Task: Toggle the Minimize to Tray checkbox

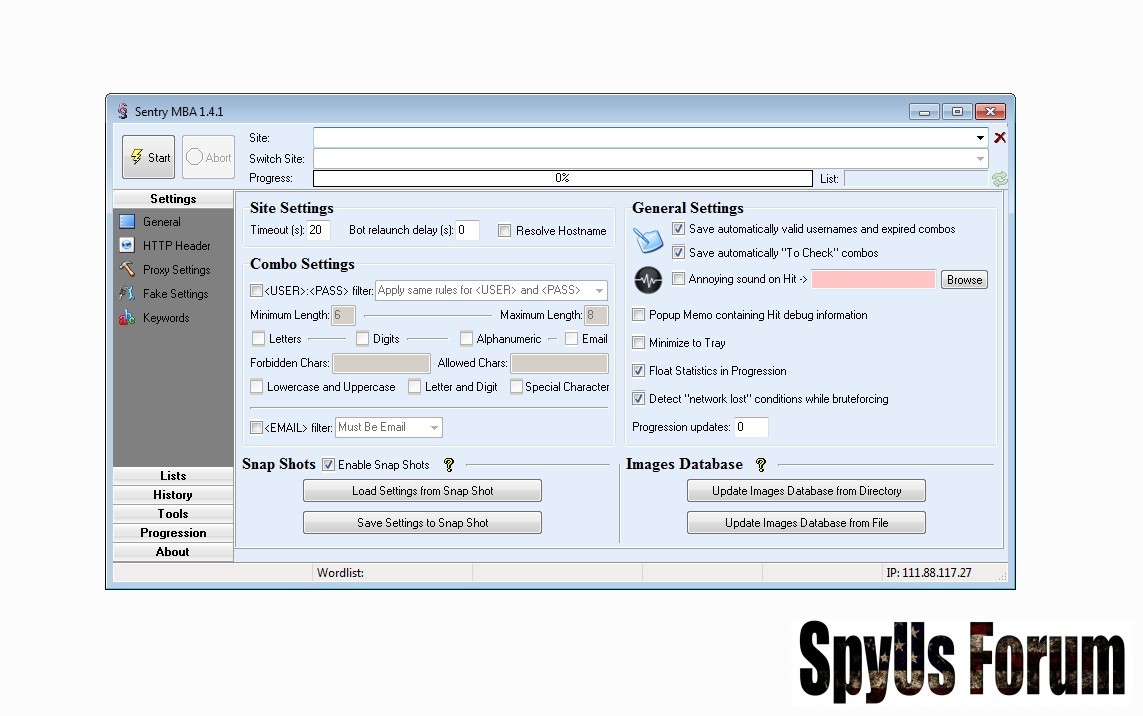Action: pyautogui.click(x=639, y=343)
